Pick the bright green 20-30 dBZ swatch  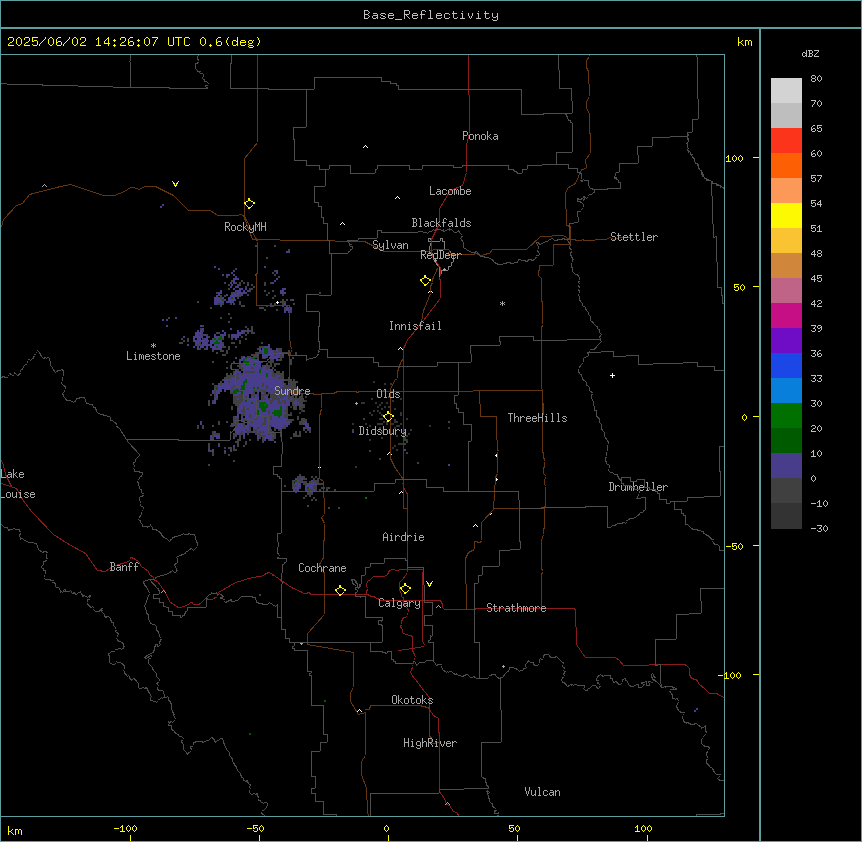(x=786, y=416)
